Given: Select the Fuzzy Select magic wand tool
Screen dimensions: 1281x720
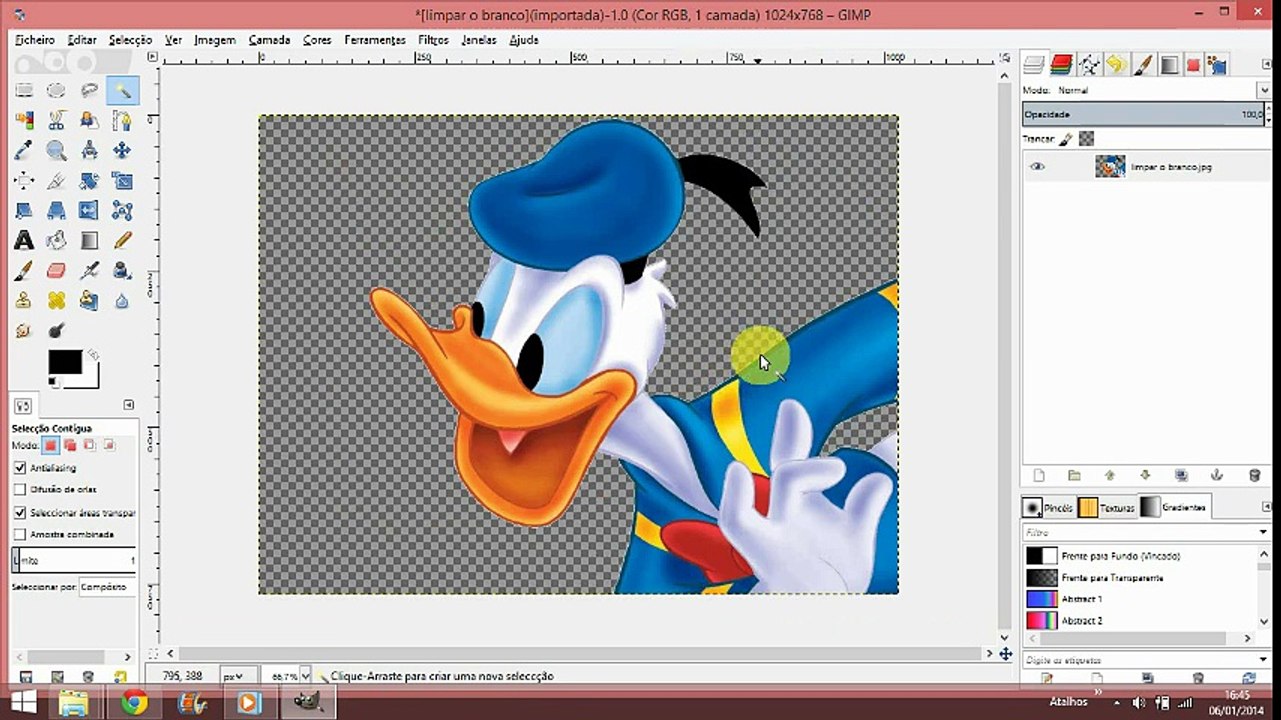Looking at the screenshot, I should 122,91.
